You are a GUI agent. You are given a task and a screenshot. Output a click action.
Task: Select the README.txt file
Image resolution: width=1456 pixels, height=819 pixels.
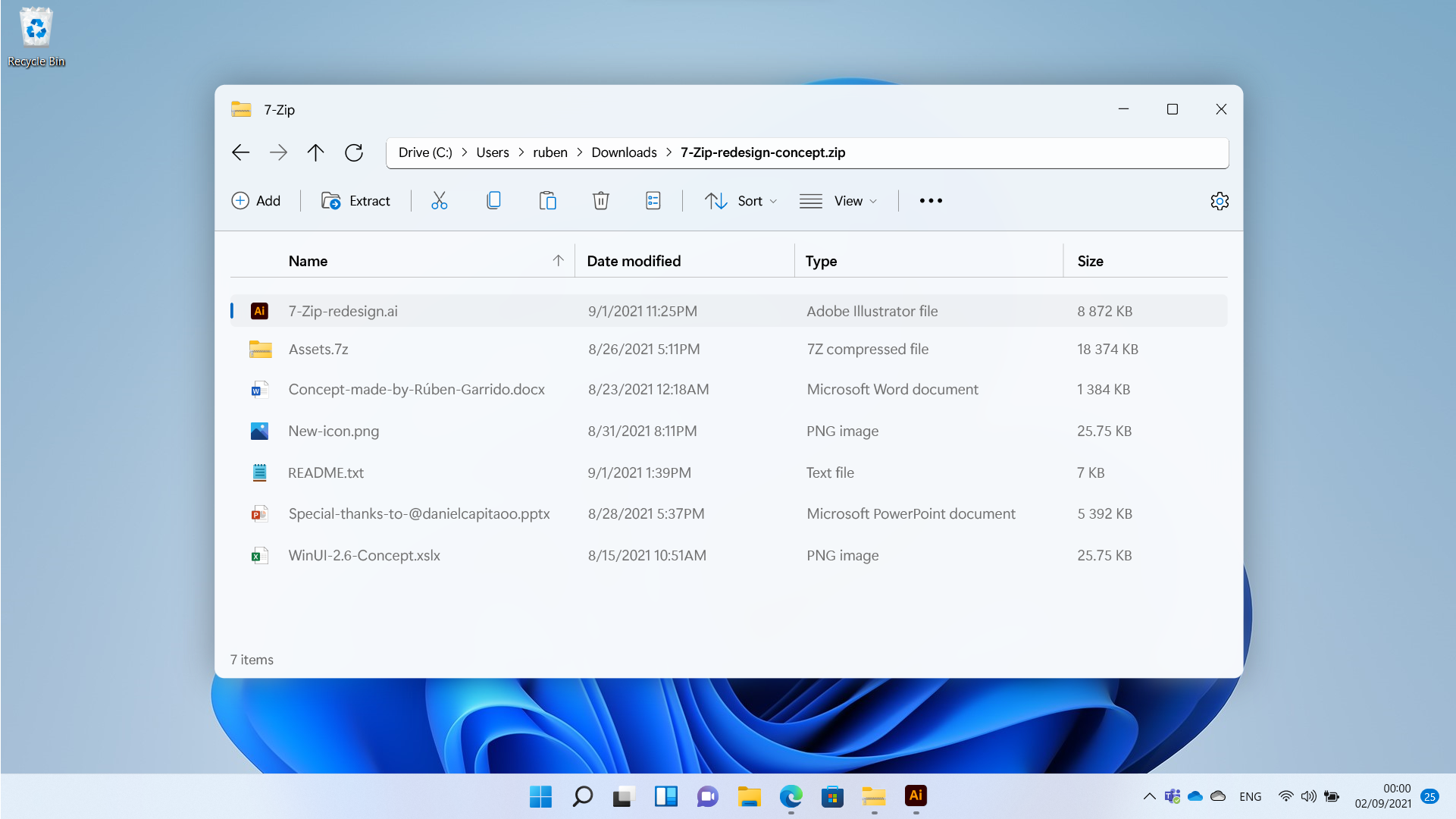pyautogui.click(x=326, y=472)
